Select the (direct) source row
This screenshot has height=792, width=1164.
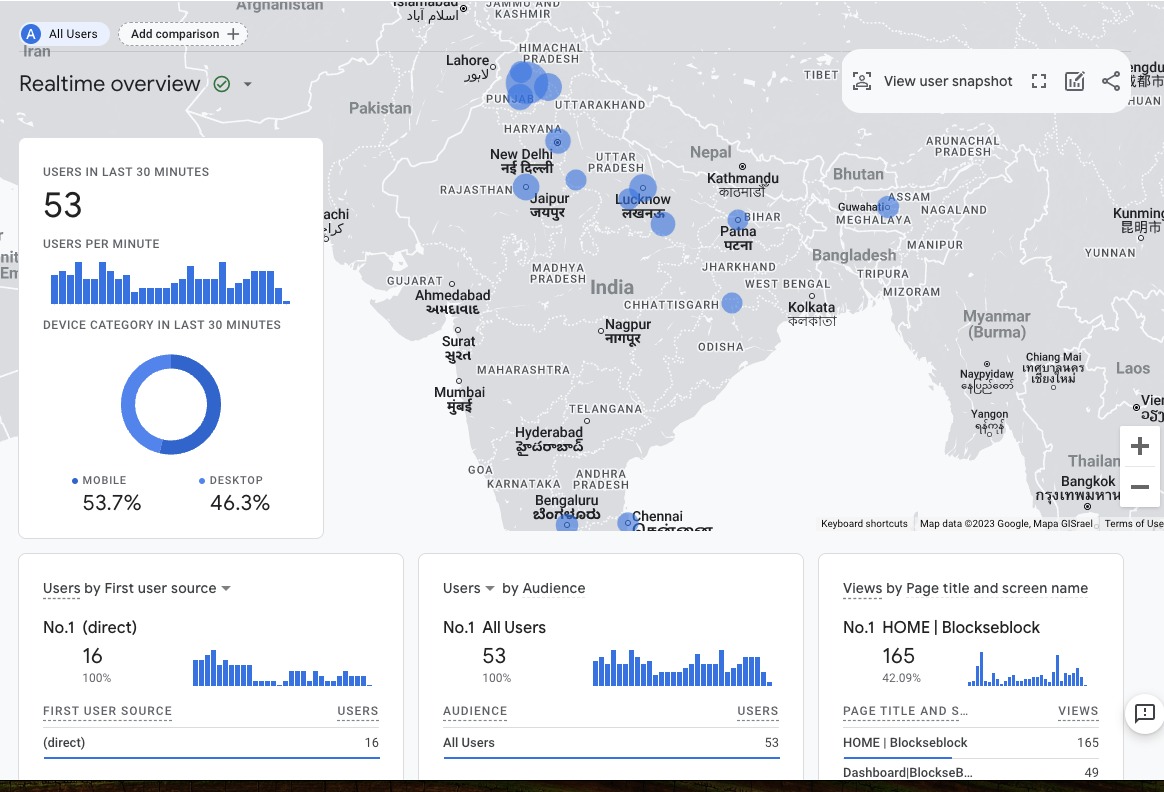coord(211,742)
